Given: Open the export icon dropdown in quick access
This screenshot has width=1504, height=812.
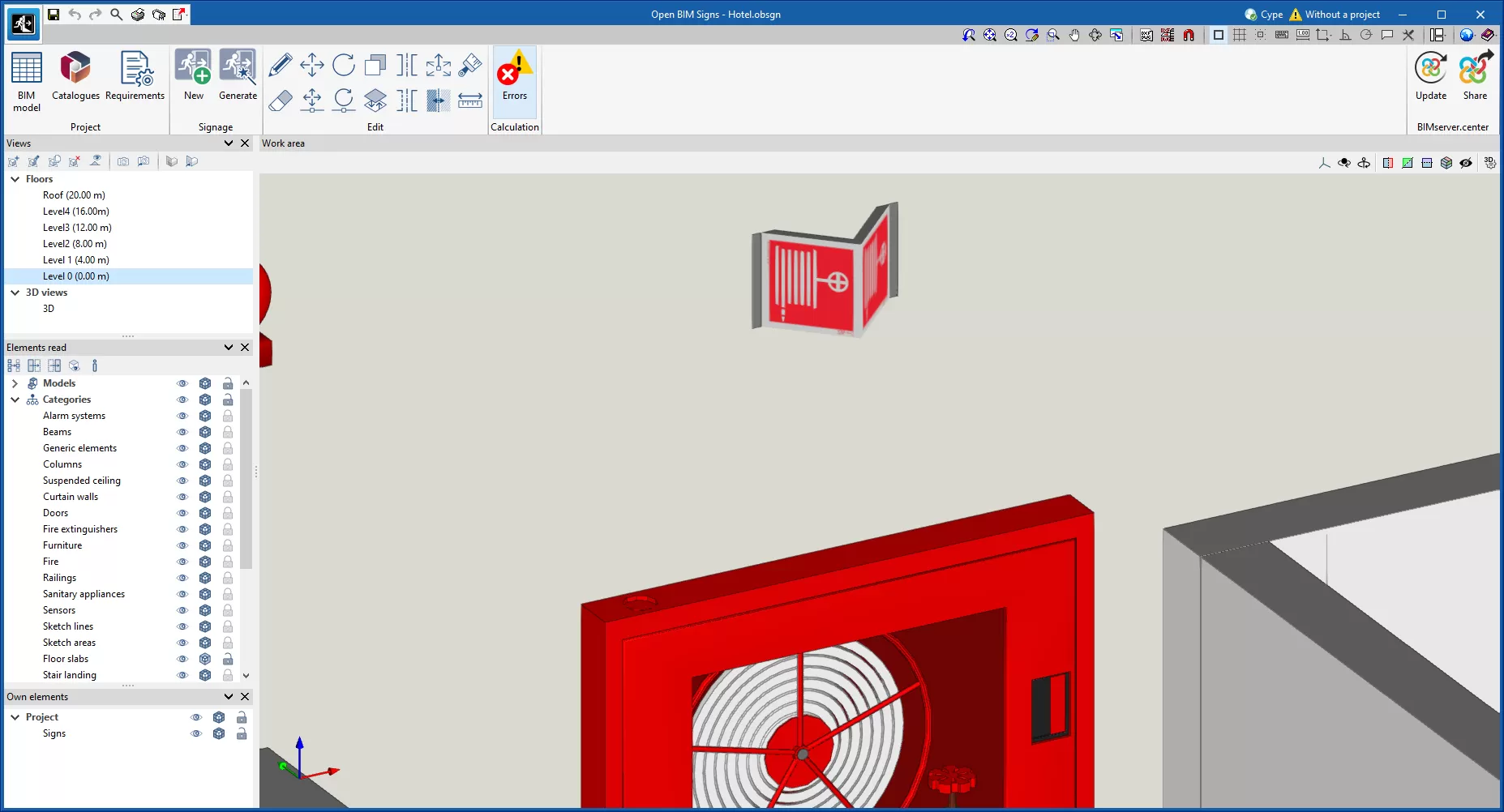Looking at the screenshot, I should pos(180,14).
